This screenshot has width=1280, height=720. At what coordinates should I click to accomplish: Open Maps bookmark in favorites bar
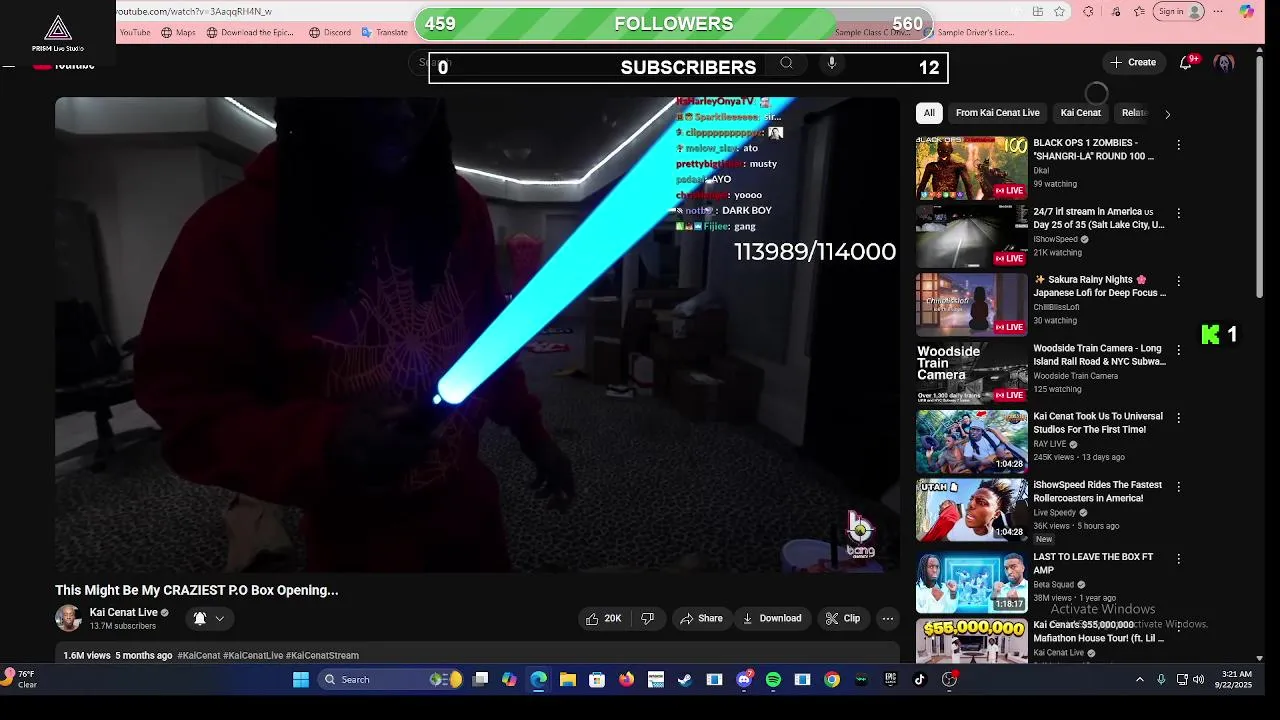178,32
